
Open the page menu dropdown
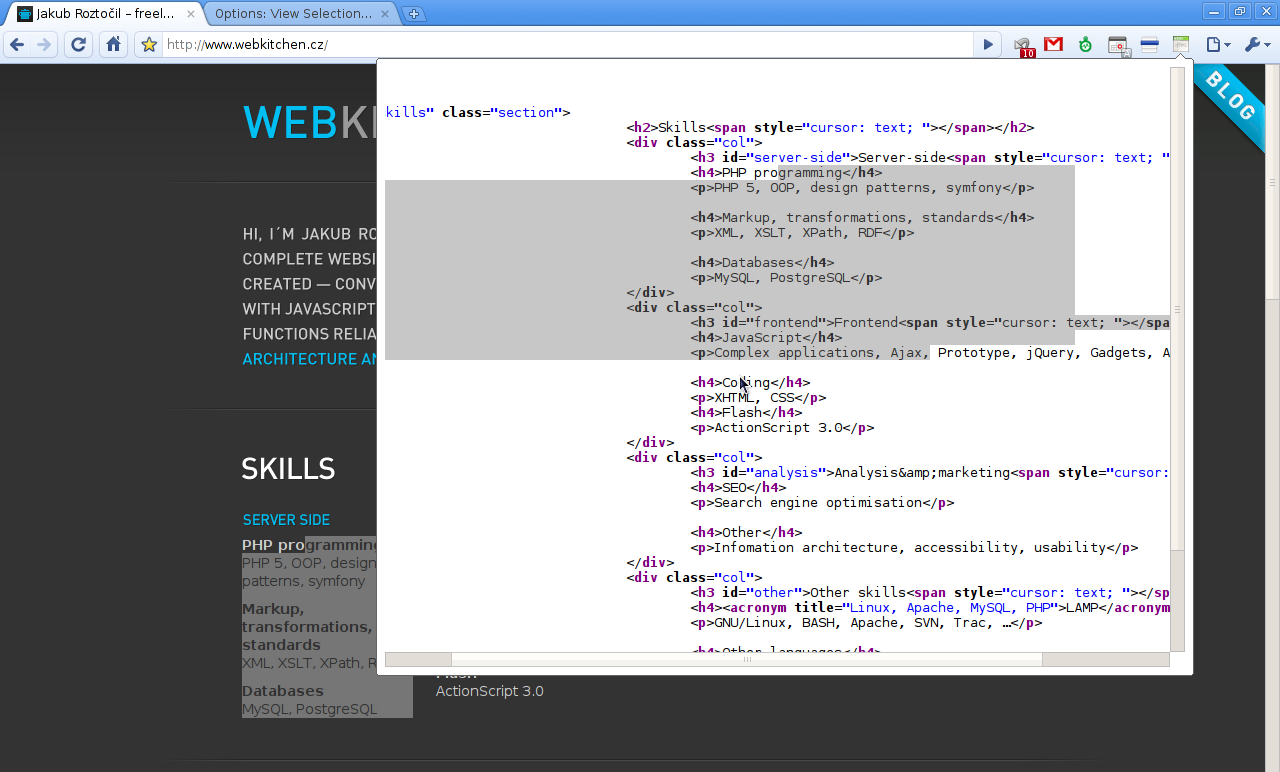[1217, 44]
